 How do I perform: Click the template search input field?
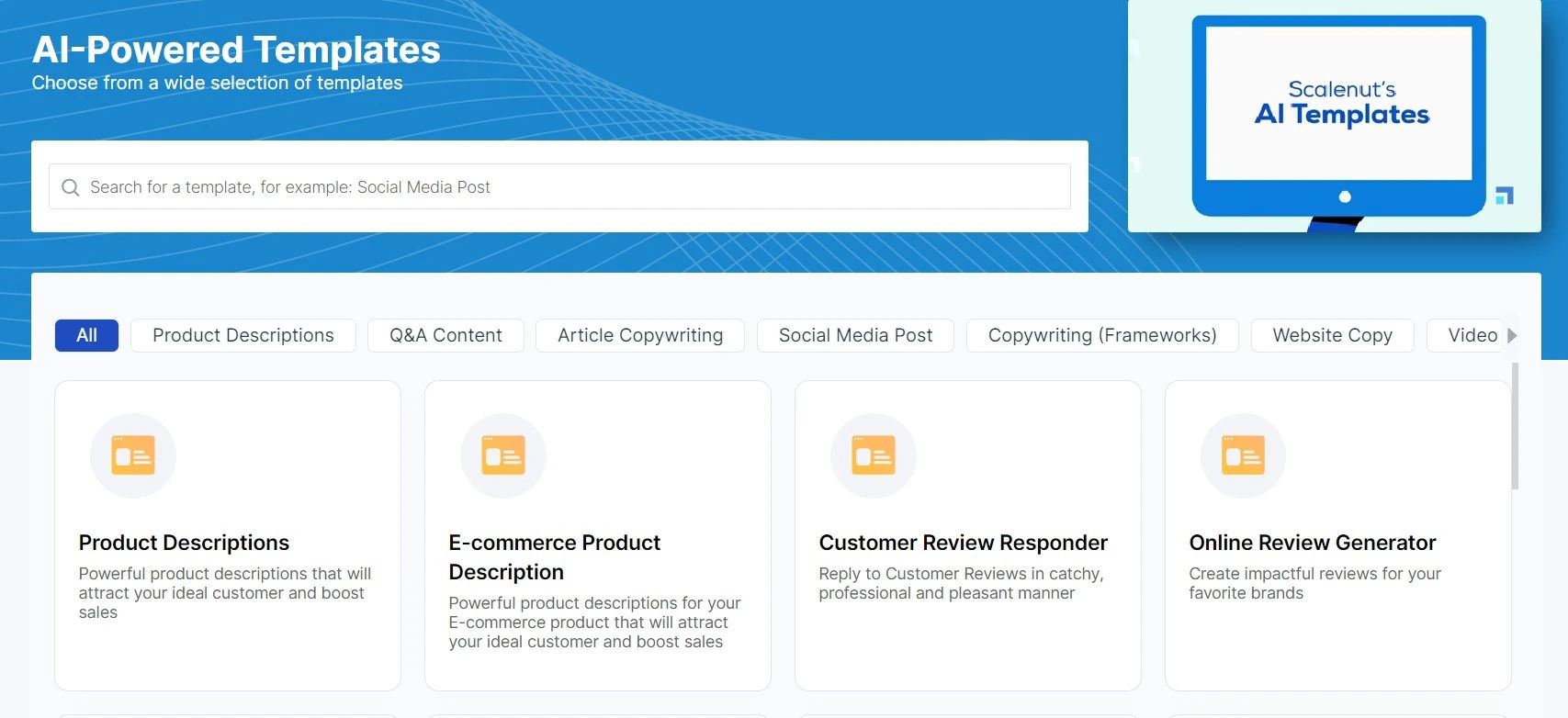click(570, 187)
